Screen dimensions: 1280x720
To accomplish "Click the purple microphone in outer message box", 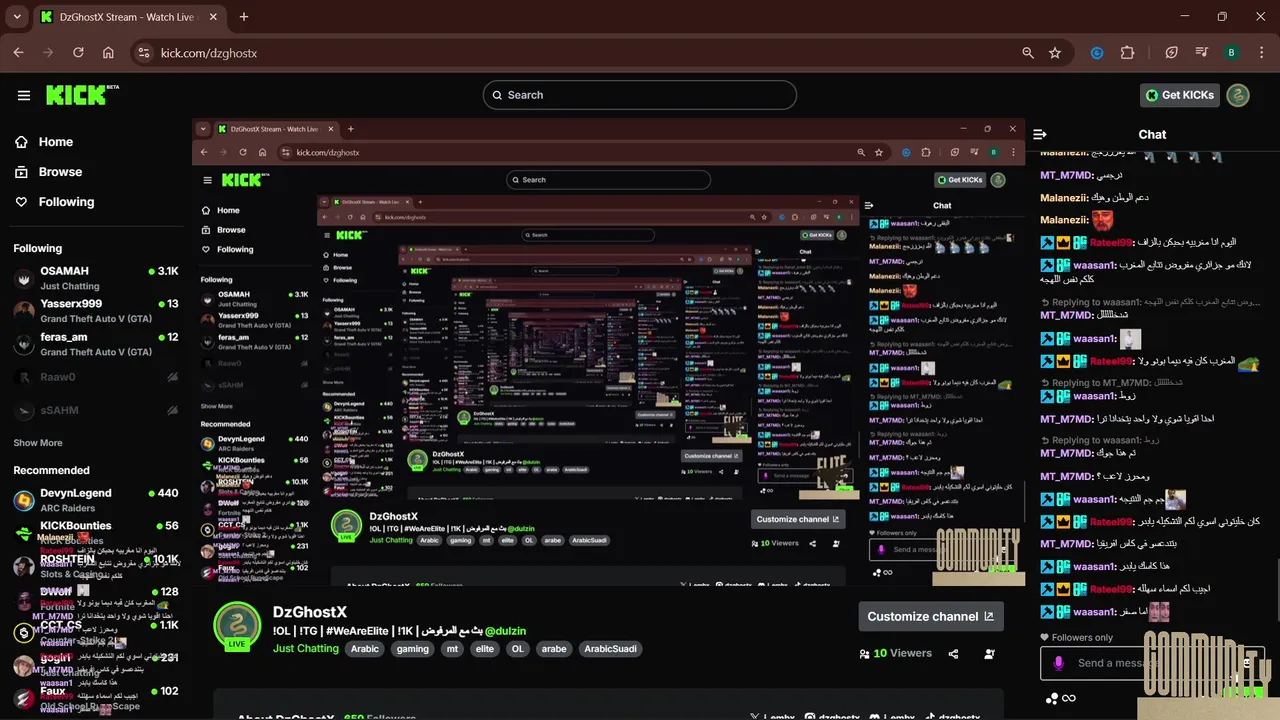I will pos(1058,663).
